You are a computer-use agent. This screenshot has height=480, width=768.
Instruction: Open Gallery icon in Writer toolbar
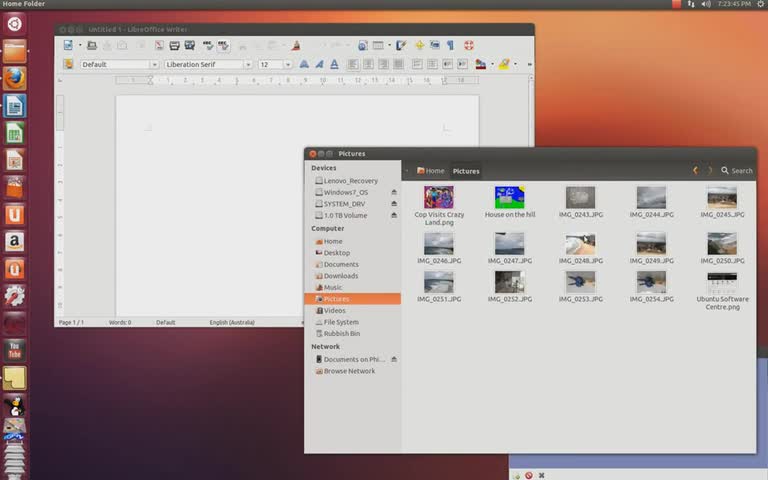click(x=435, y=46)
